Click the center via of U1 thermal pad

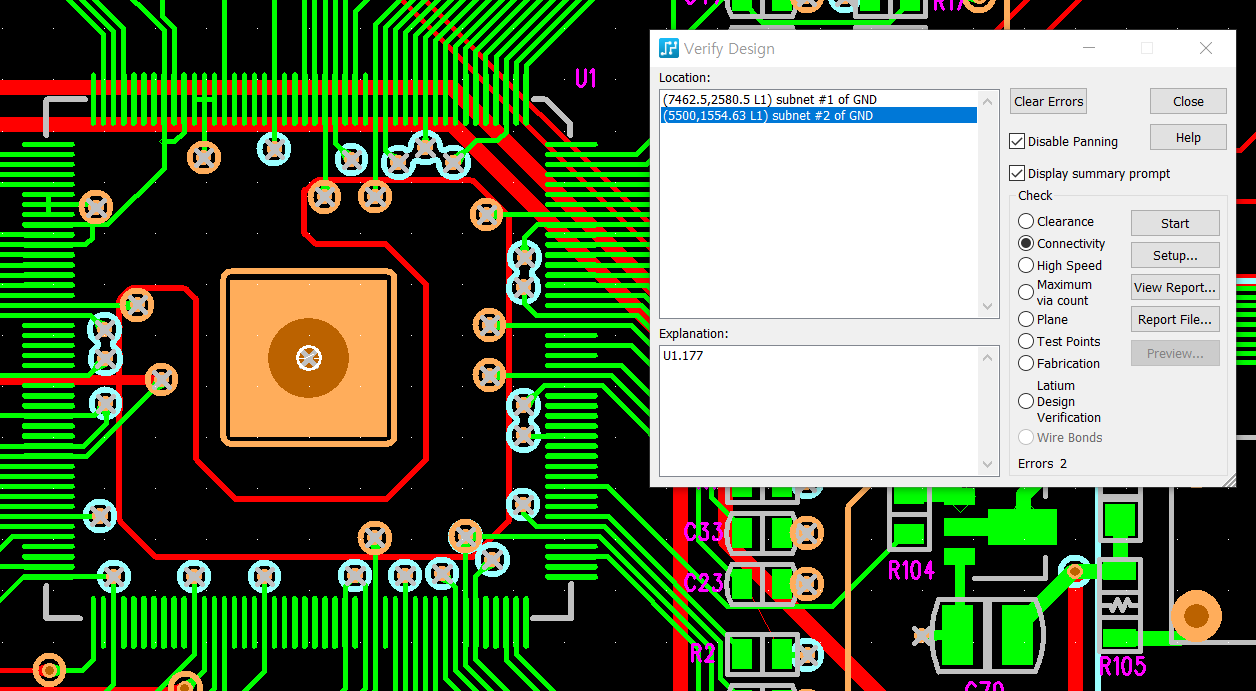tap(309, 358)
